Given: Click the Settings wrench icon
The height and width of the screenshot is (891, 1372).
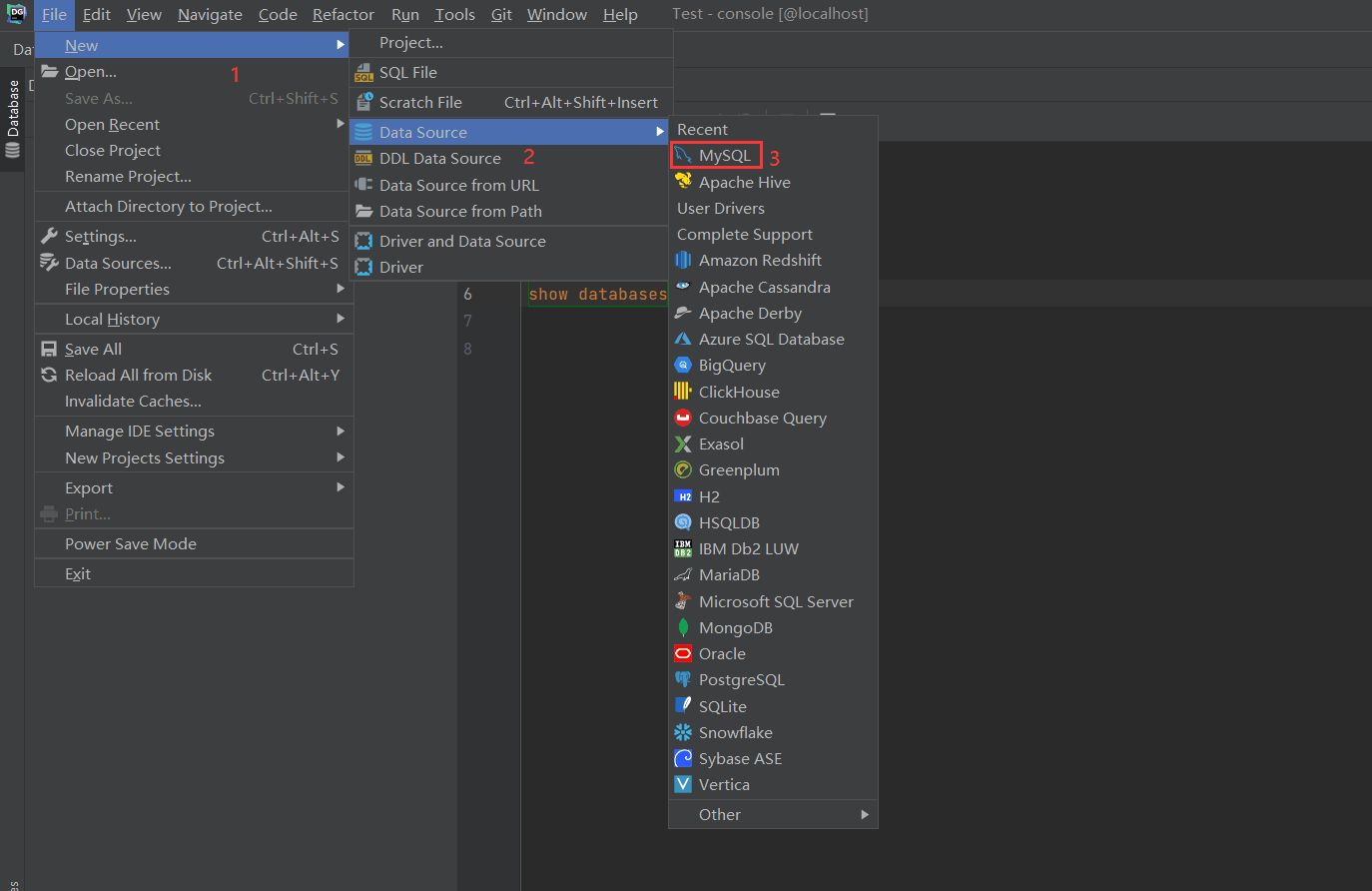Looking at the screenshot, I should (x=49, y=237).
